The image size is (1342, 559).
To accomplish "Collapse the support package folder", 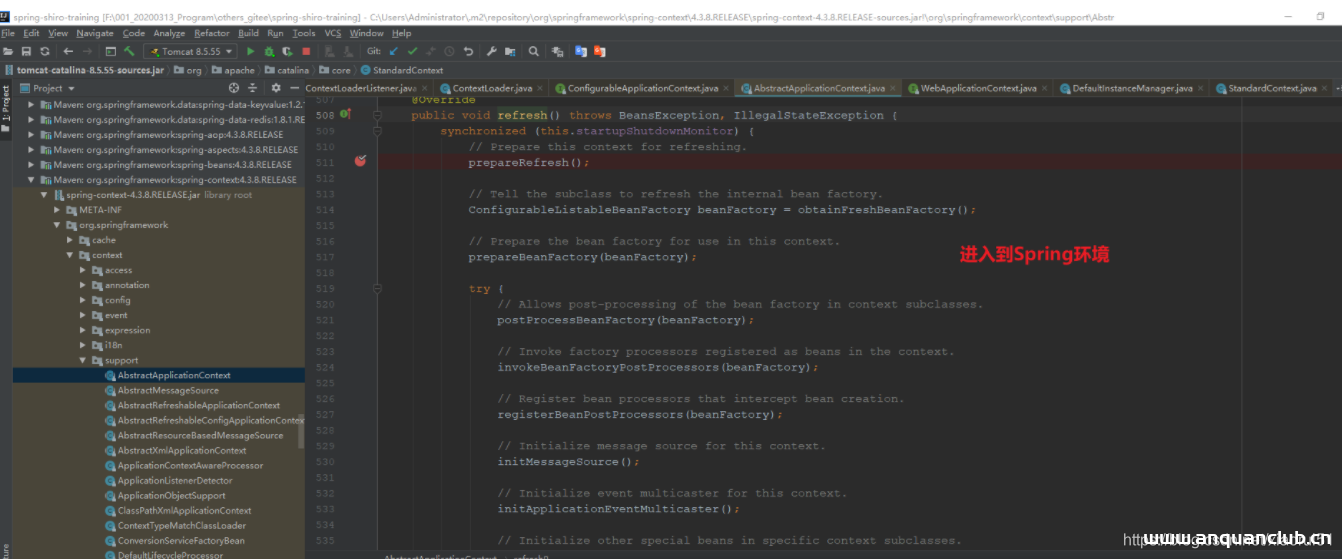I will click(83, 360).
